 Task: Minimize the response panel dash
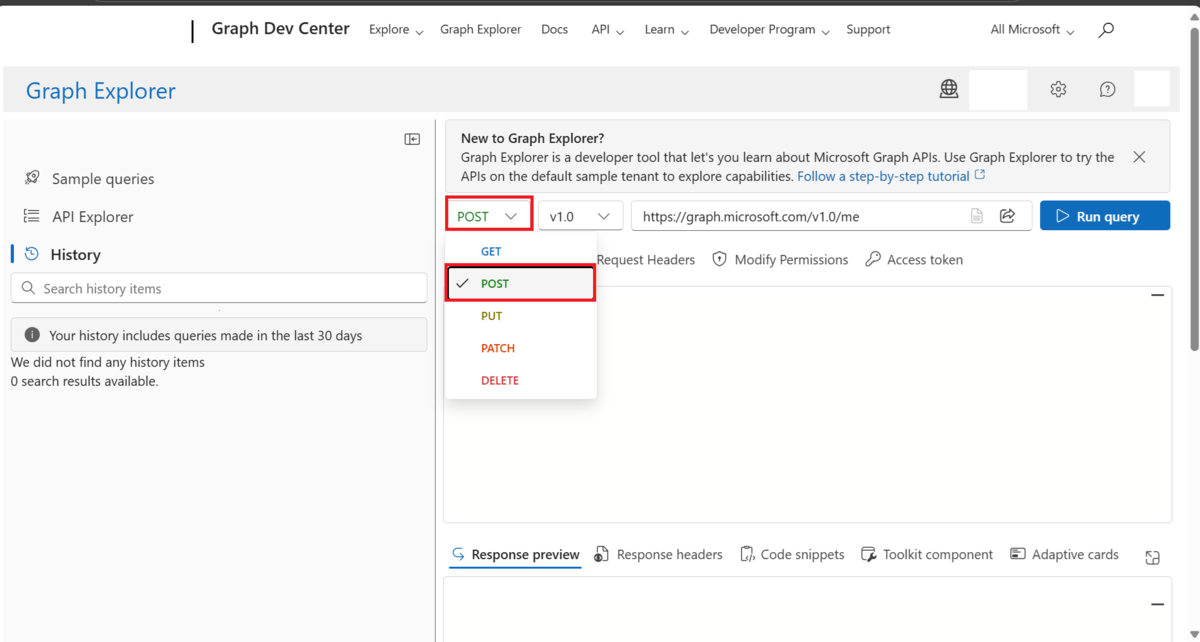pyautogui.click(x=1158, y=604)
